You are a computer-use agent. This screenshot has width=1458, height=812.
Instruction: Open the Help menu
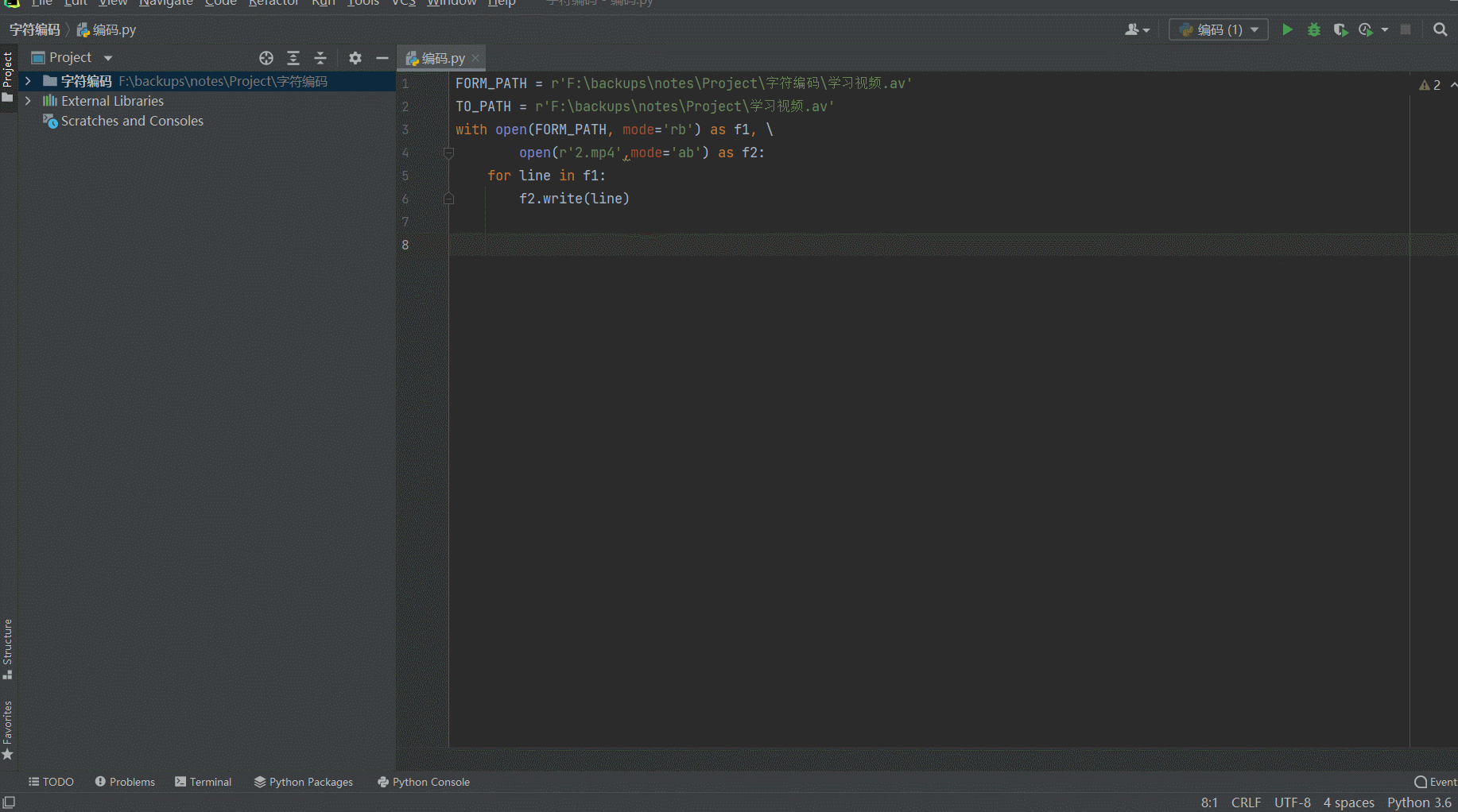click(502, 3)
